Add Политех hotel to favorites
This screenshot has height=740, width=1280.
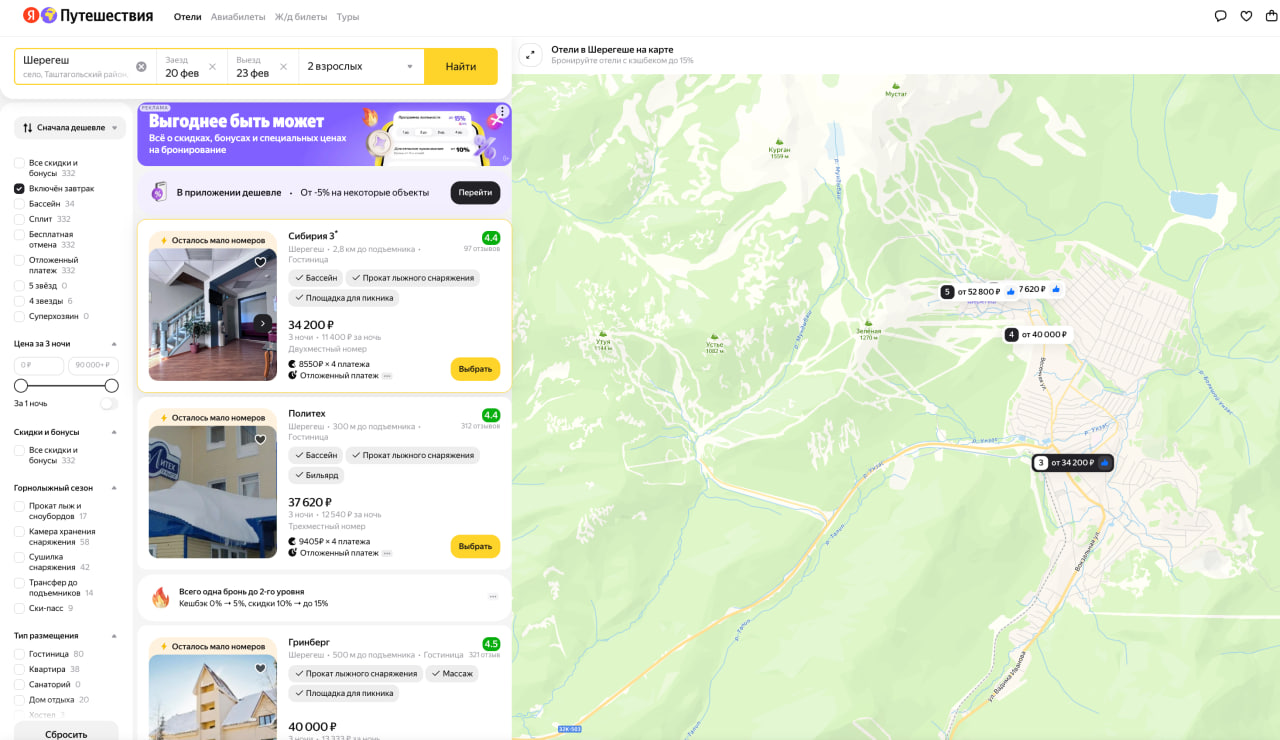pos(260,440)
